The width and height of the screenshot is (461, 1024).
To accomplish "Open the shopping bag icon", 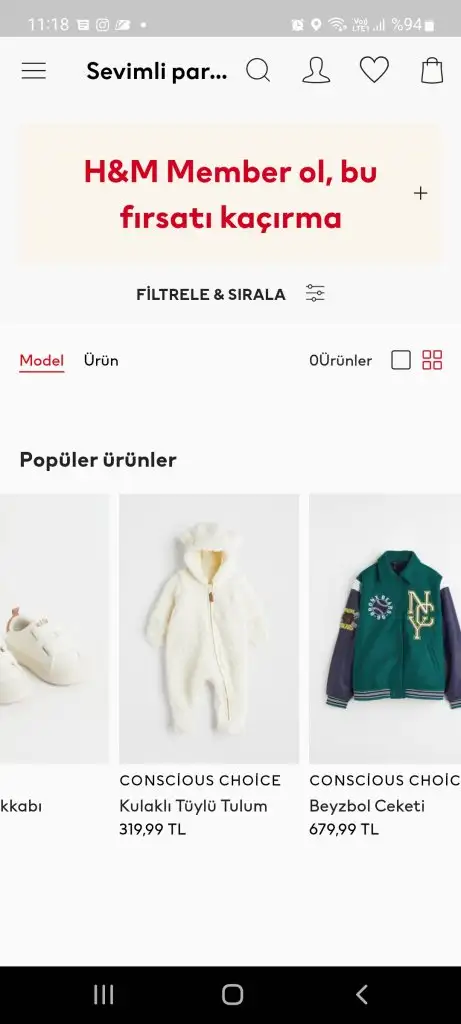I will pos(432,70).
